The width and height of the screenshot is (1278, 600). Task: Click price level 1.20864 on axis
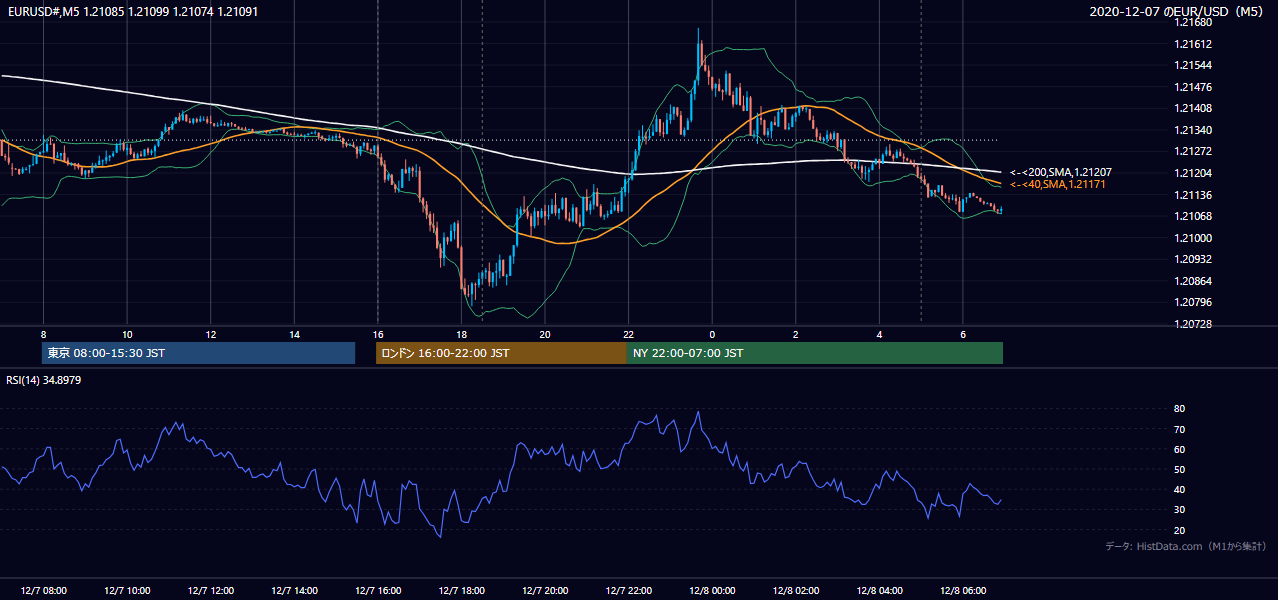[x=1195, y=281]
